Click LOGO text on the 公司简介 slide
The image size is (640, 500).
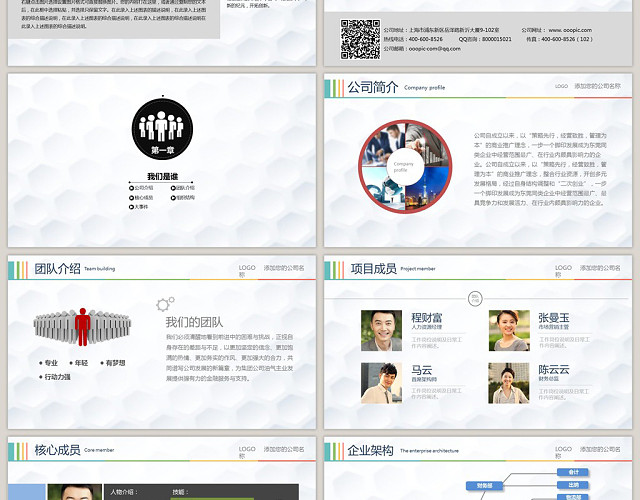(561, 86)
